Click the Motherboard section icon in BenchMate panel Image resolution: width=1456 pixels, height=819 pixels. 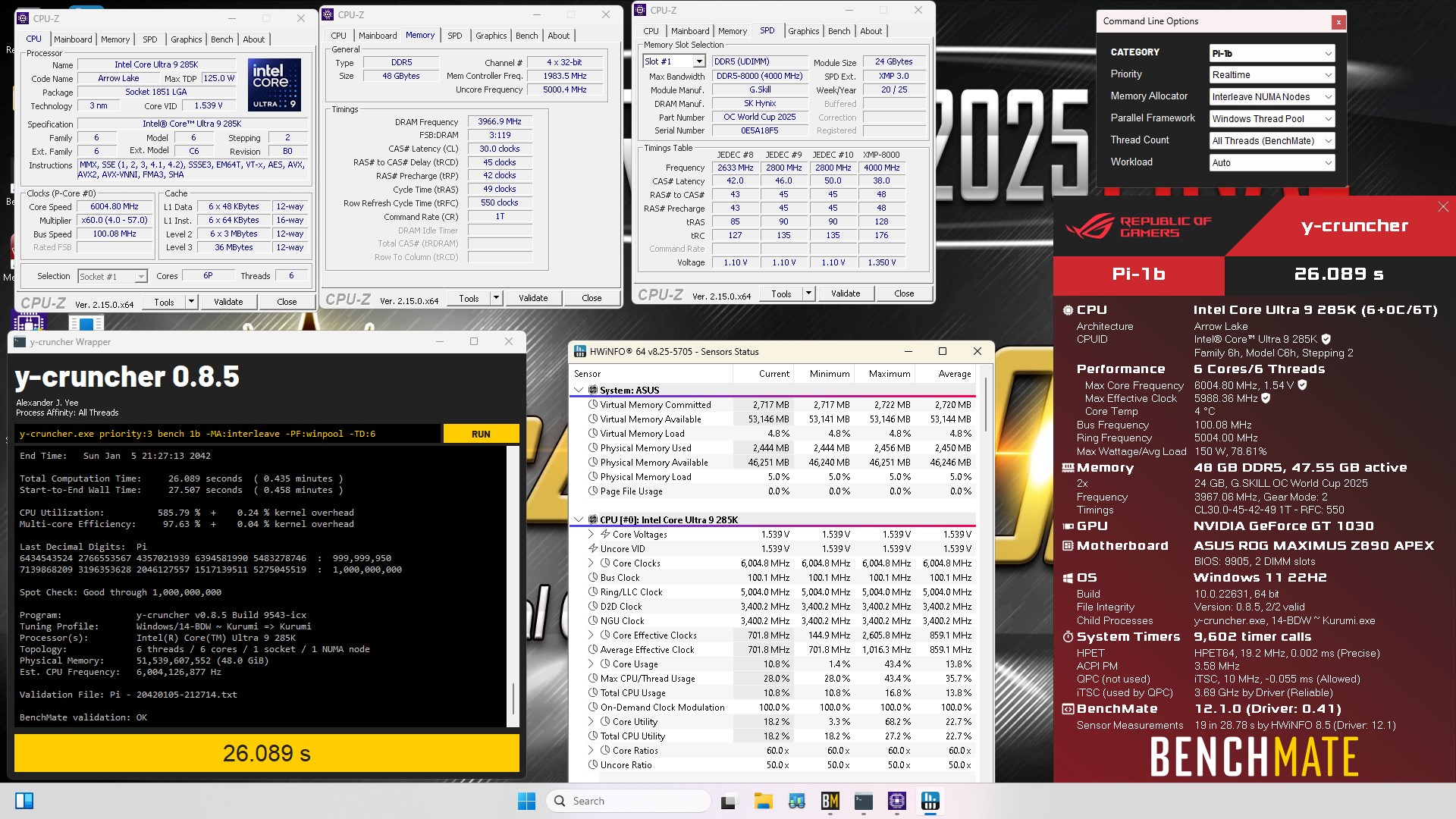[x=1068, y=546]
